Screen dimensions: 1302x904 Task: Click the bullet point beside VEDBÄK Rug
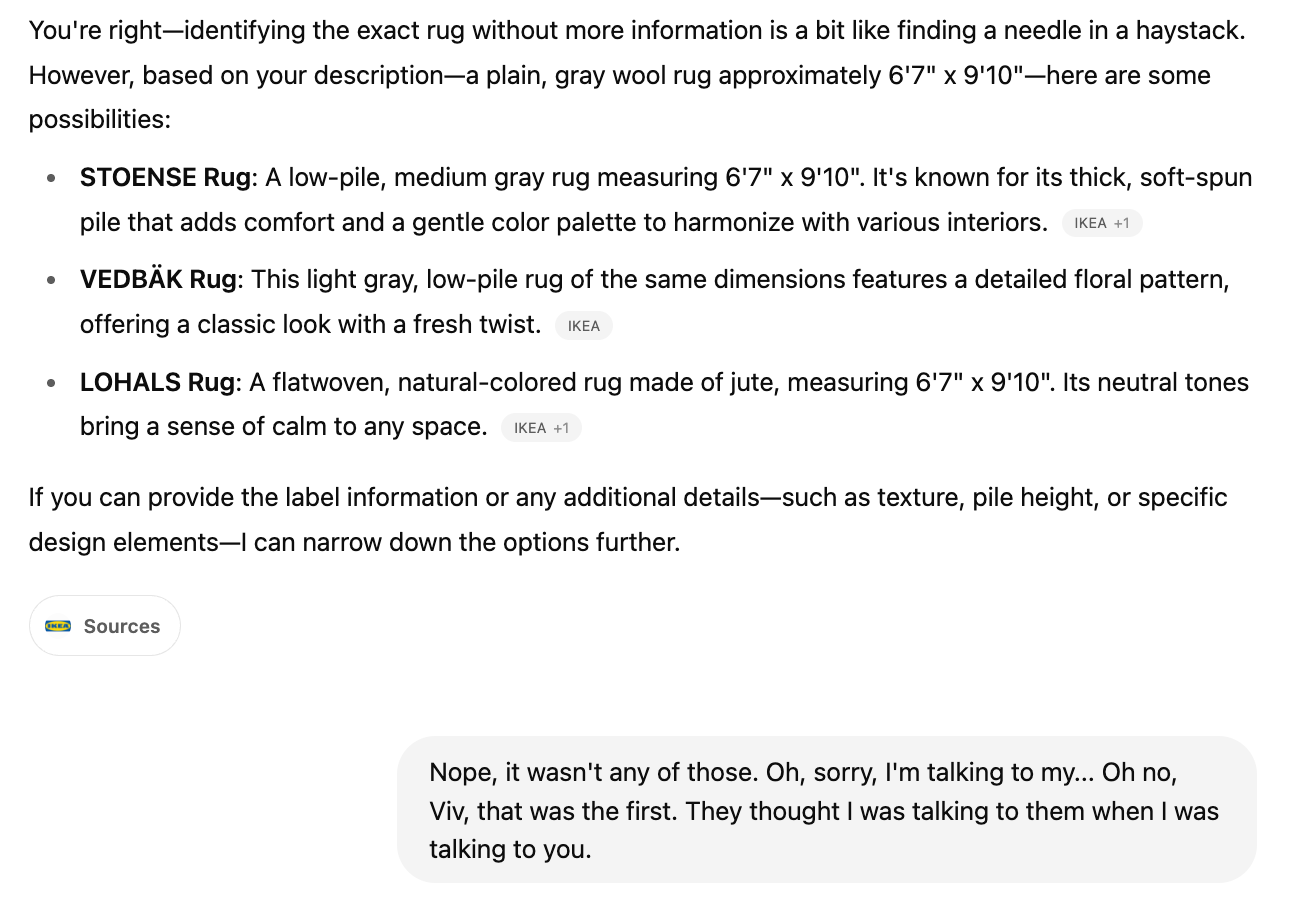click(51, 281)
